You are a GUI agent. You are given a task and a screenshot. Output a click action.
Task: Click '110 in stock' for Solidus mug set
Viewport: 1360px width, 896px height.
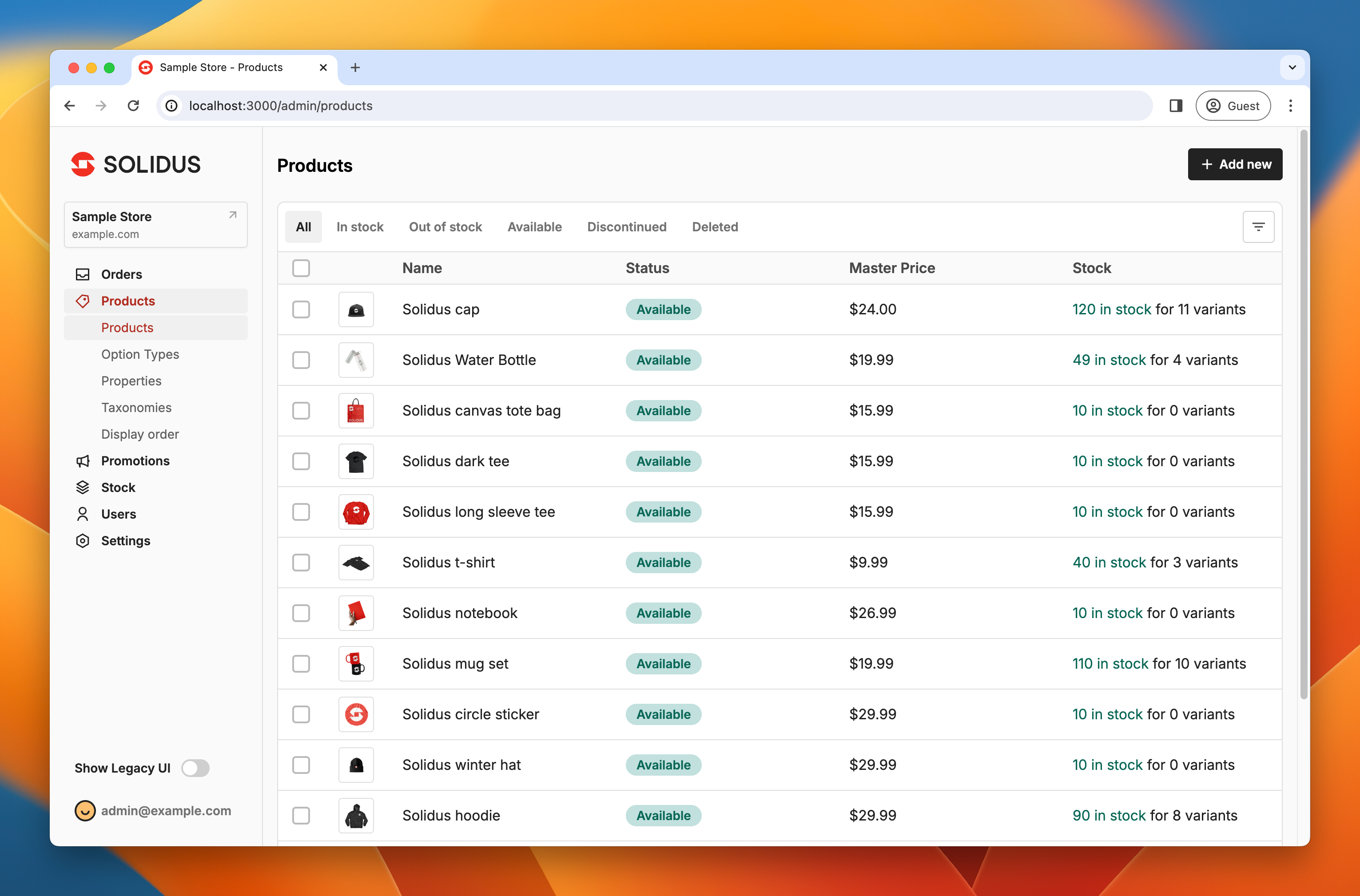[1110, 663]
